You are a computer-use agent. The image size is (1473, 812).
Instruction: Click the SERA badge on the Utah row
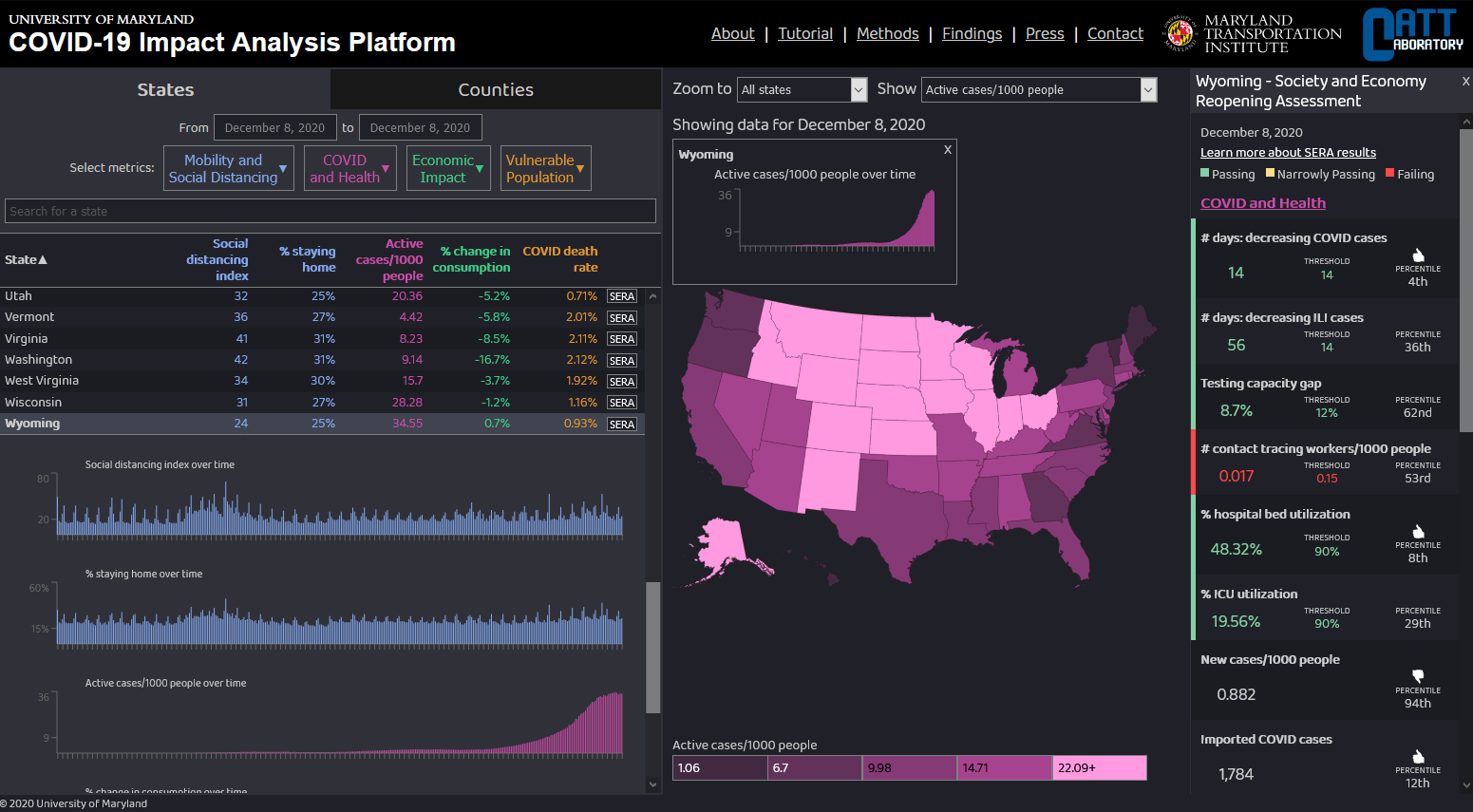click(x=622, y=295)
